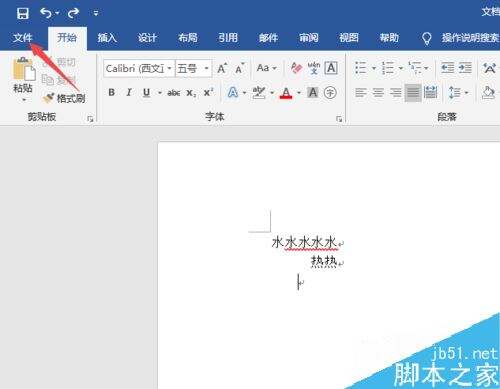Viewport: 500px width, 389px height.
Task: Open the font (字体) dialog launcher
Action: pyautogui.click(x=339, y=119)
